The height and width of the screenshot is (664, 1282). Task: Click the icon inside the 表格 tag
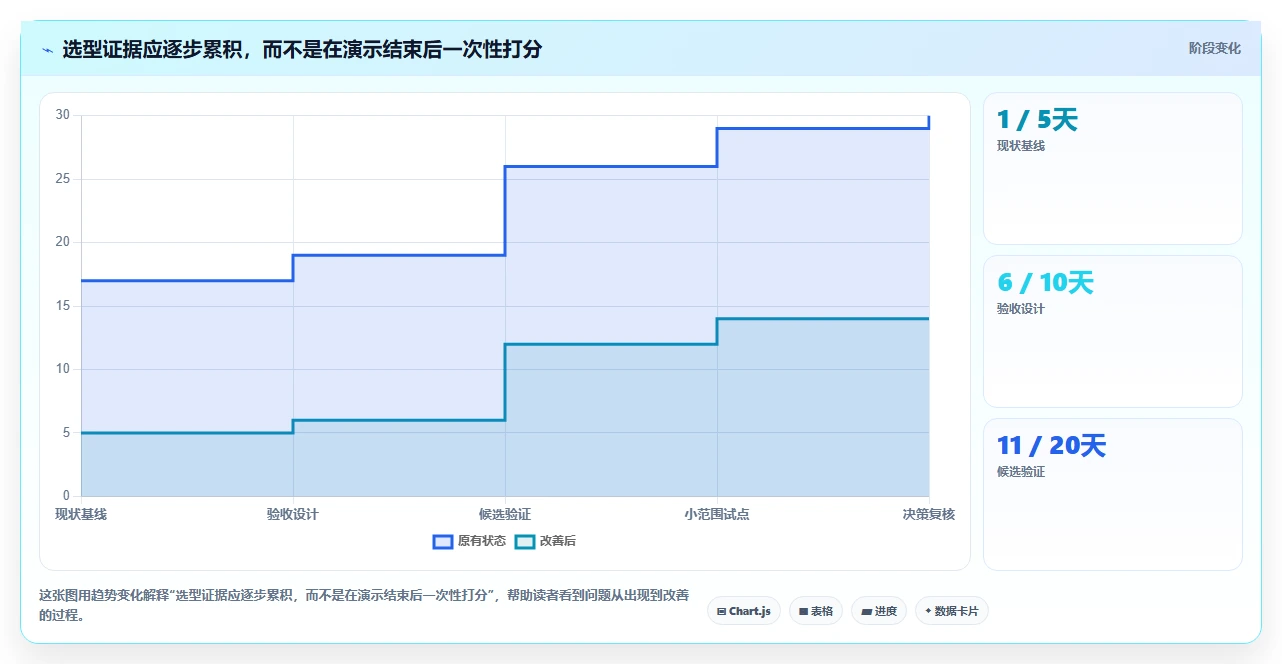(x=803, y=611)
